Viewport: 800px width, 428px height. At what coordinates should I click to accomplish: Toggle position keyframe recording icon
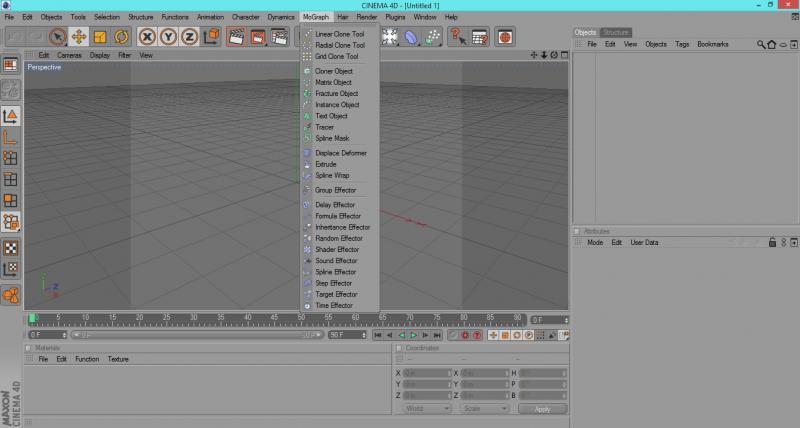(493, 335)
